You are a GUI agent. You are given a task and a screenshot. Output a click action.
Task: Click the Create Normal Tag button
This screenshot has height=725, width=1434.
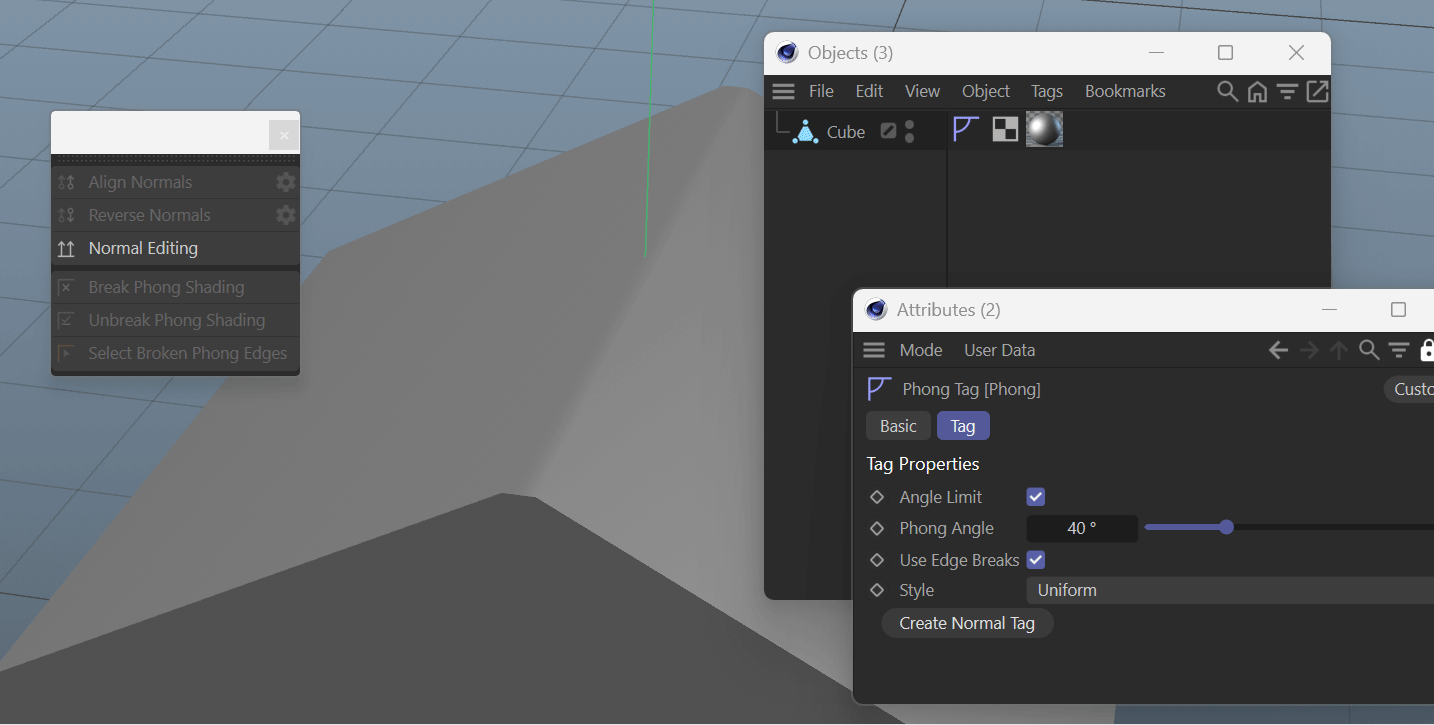point(967,623)
